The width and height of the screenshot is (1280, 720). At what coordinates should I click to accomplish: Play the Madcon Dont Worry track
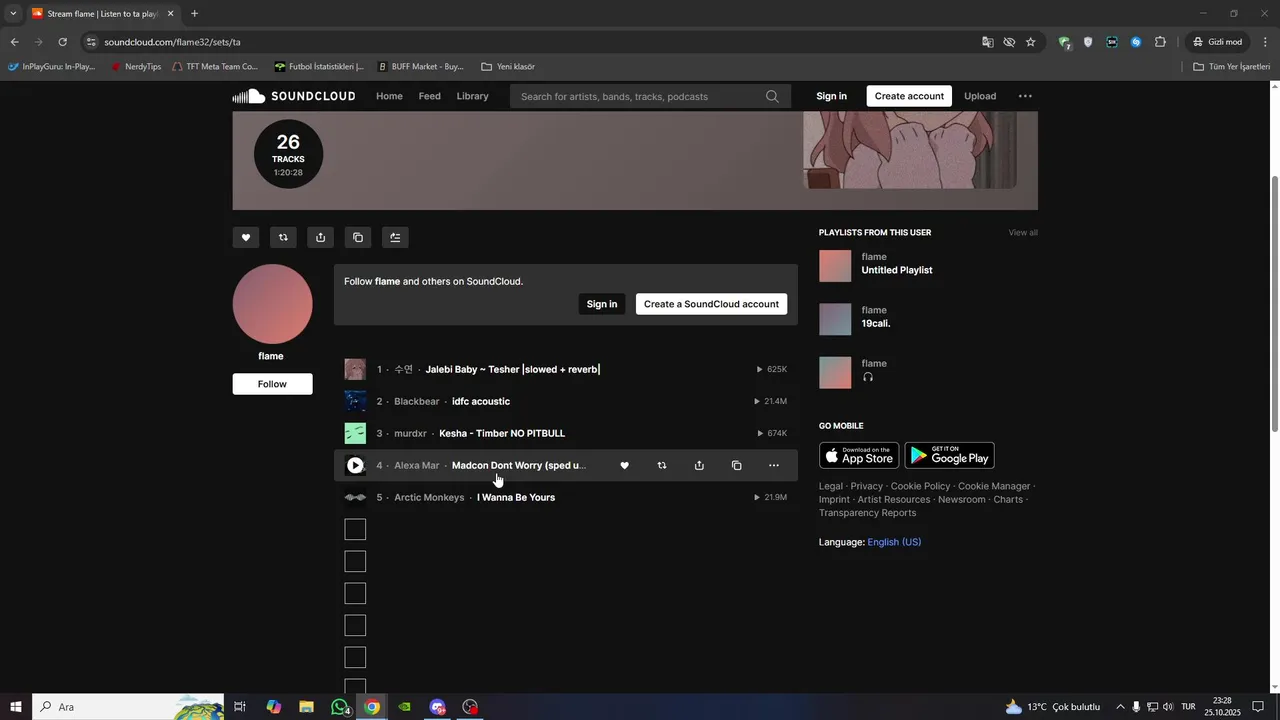coord(355,465)
